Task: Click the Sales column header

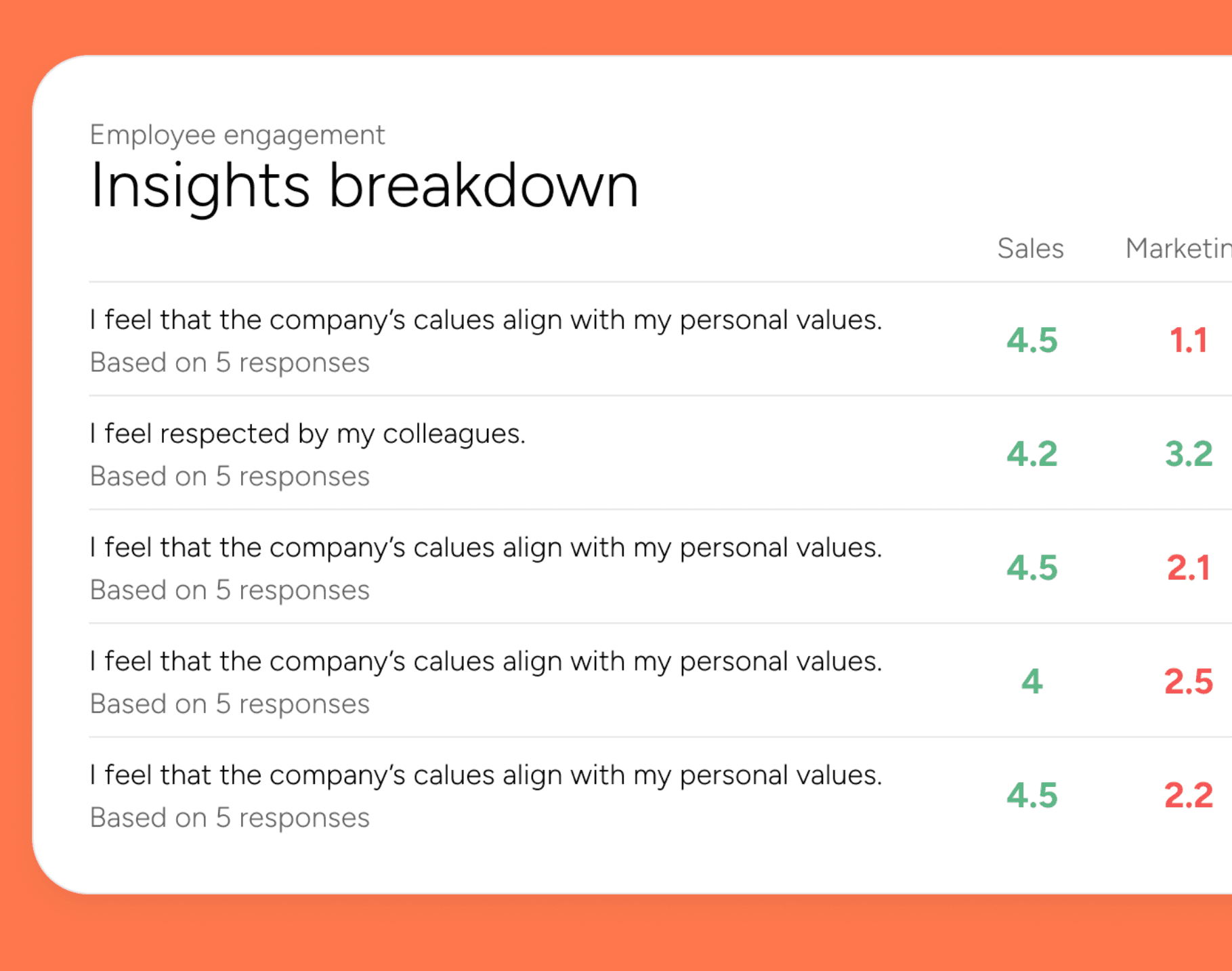Action: click(x=1030, y=249)
